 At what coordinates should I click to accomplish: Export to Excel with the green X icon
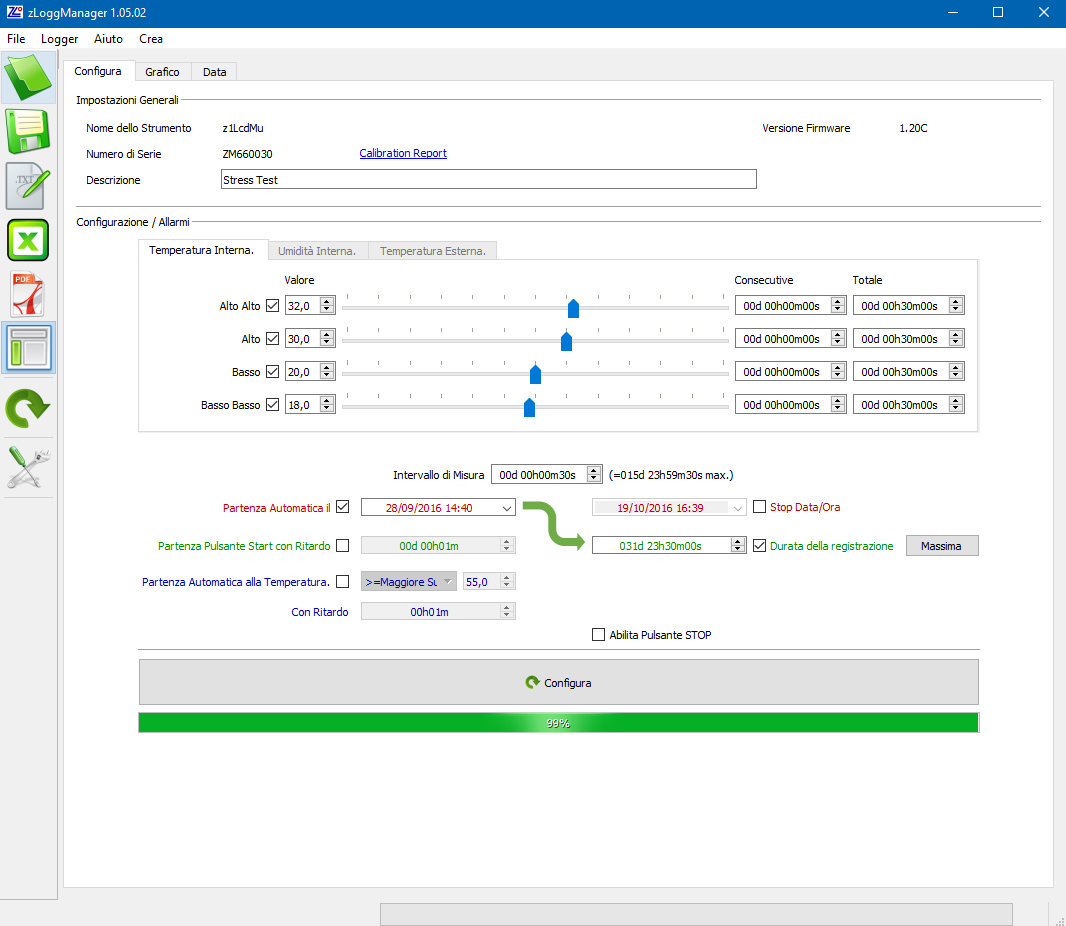29,241
